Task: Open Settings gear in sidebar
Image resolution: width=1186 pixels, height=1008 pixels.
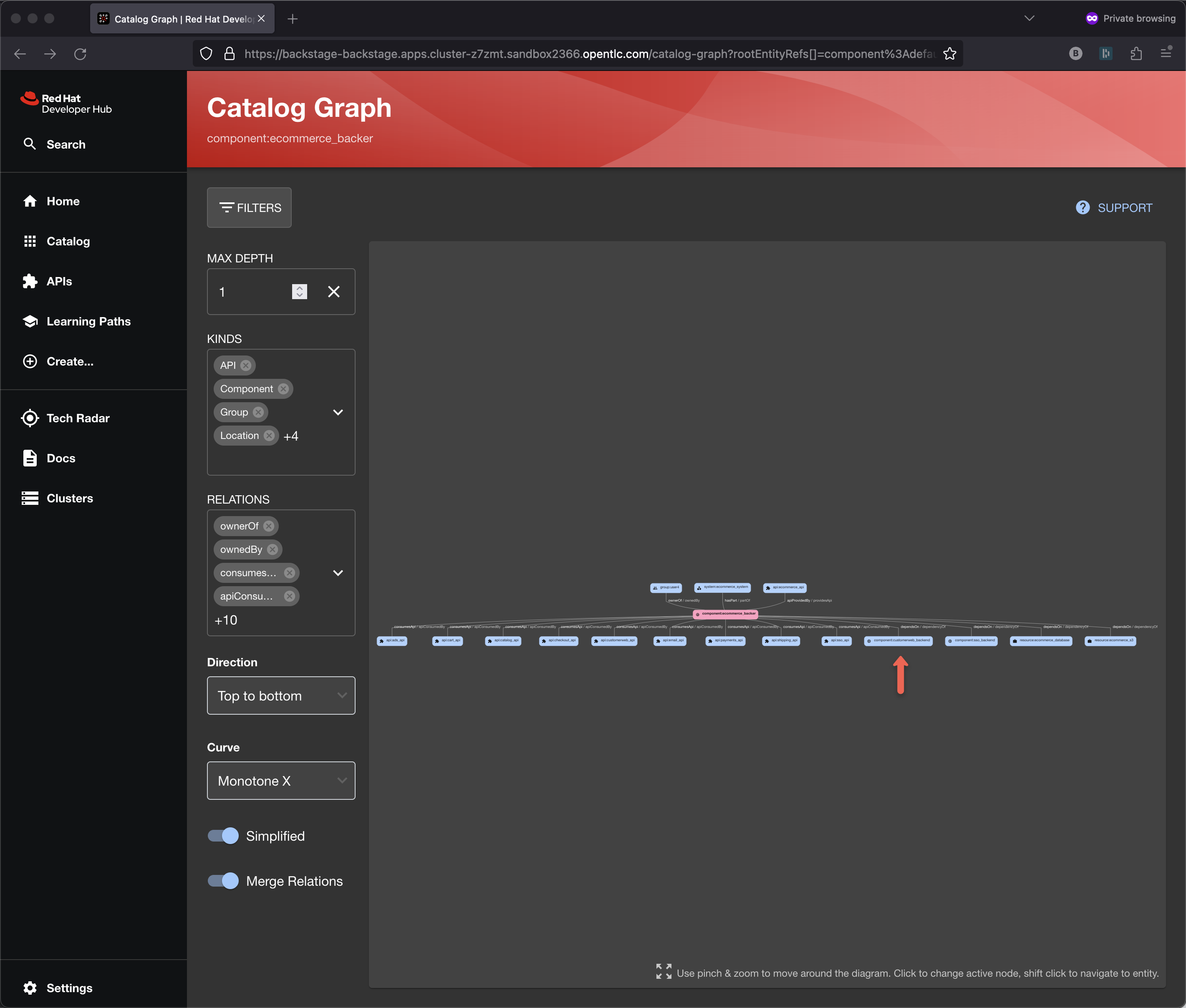Action: click(30, 988)
